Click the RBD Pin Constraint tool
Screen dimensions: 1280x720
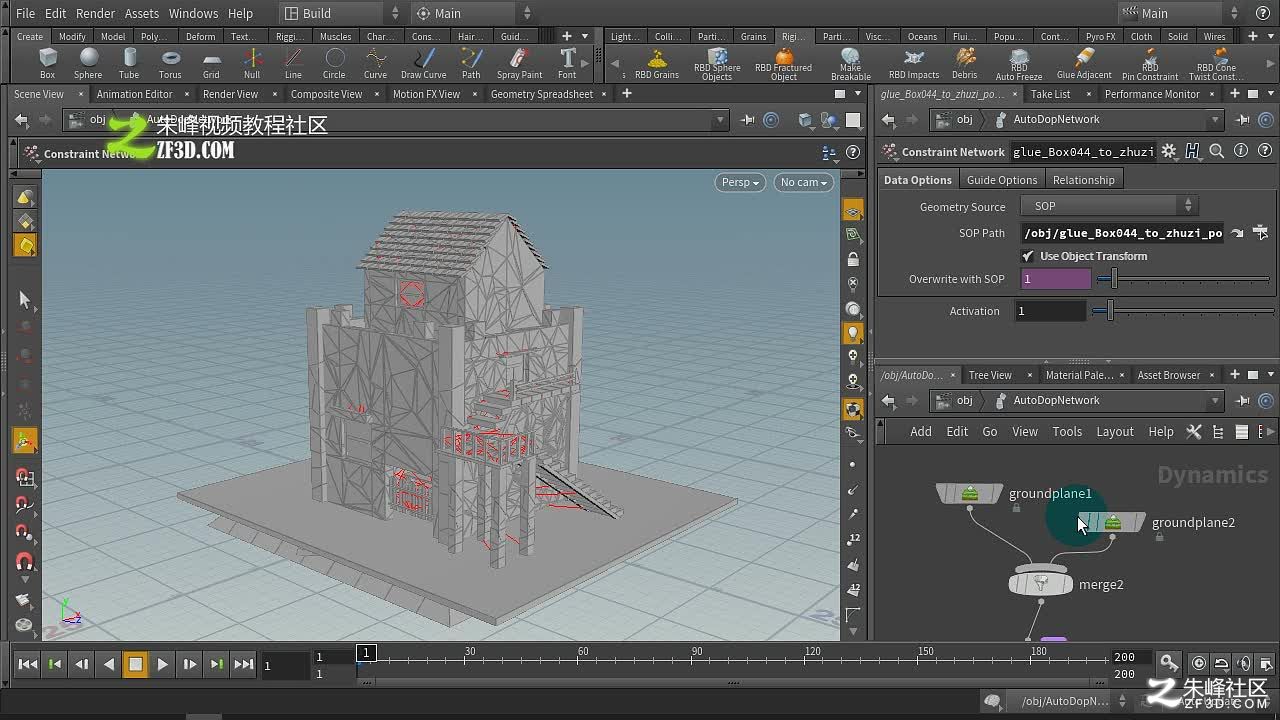tap(1150, 64)
